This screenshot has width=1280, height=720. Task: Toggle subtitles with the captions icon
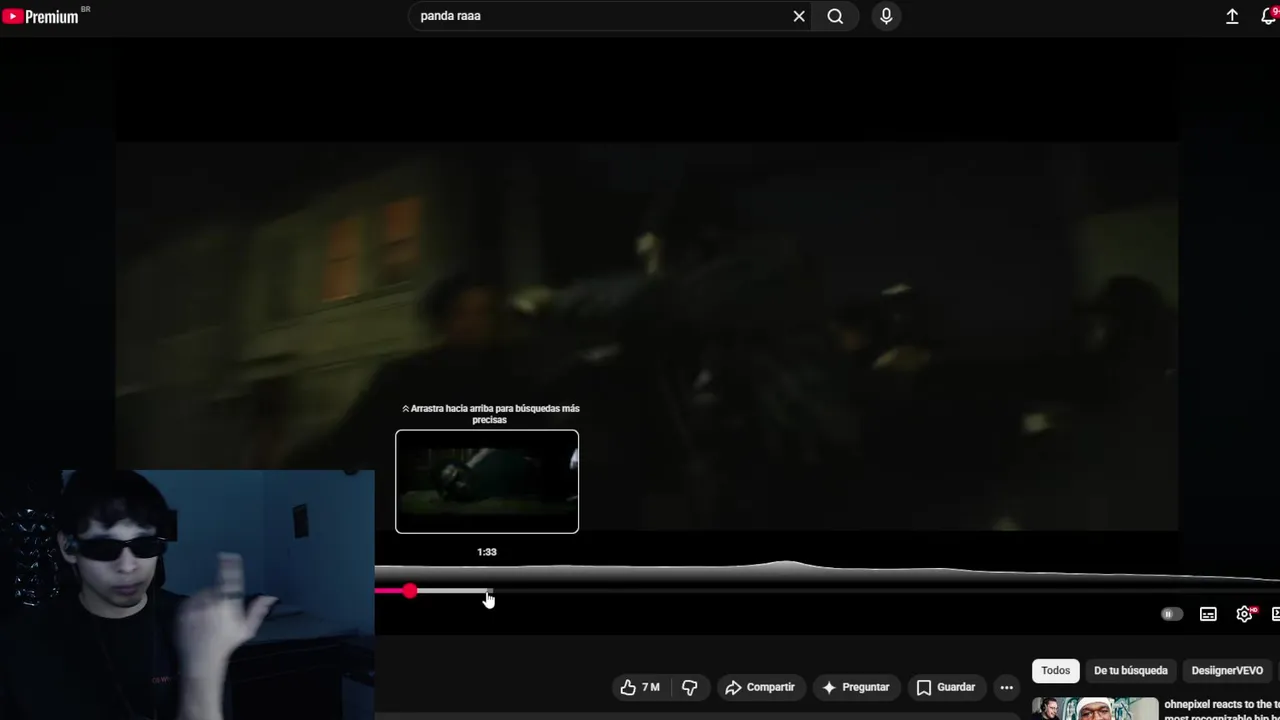pos(1208,614)
